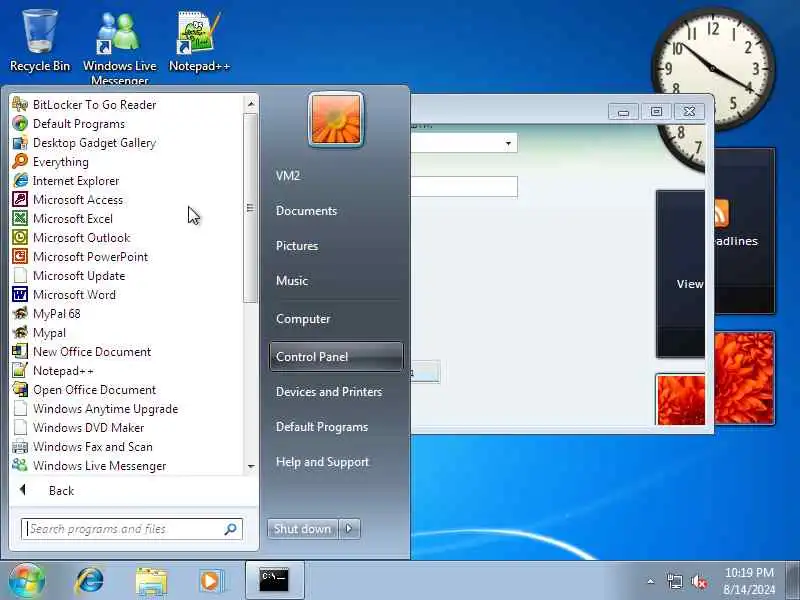Image resolution: width=800 pixels, height=600 pixels.
Task: Click the user account picture
Action: 336,119
